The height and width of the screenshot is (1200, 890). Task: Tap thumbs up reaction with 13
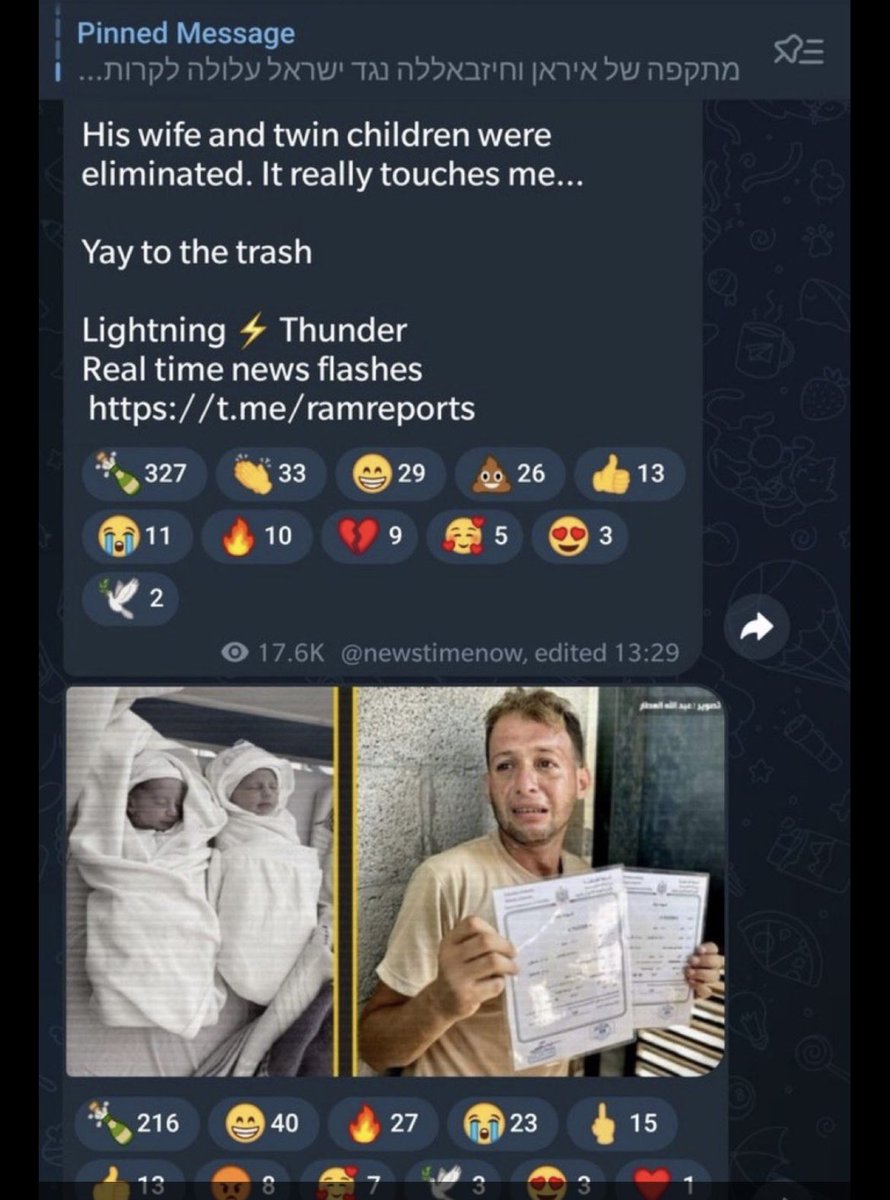point(629,474)
